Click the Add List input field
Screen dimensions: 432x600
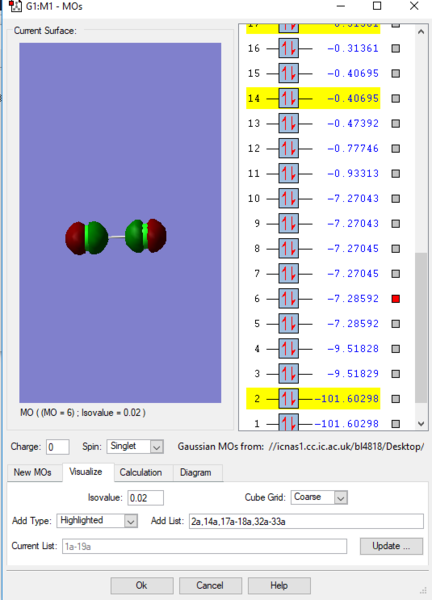pyautogui.click(x=306, y=522)
